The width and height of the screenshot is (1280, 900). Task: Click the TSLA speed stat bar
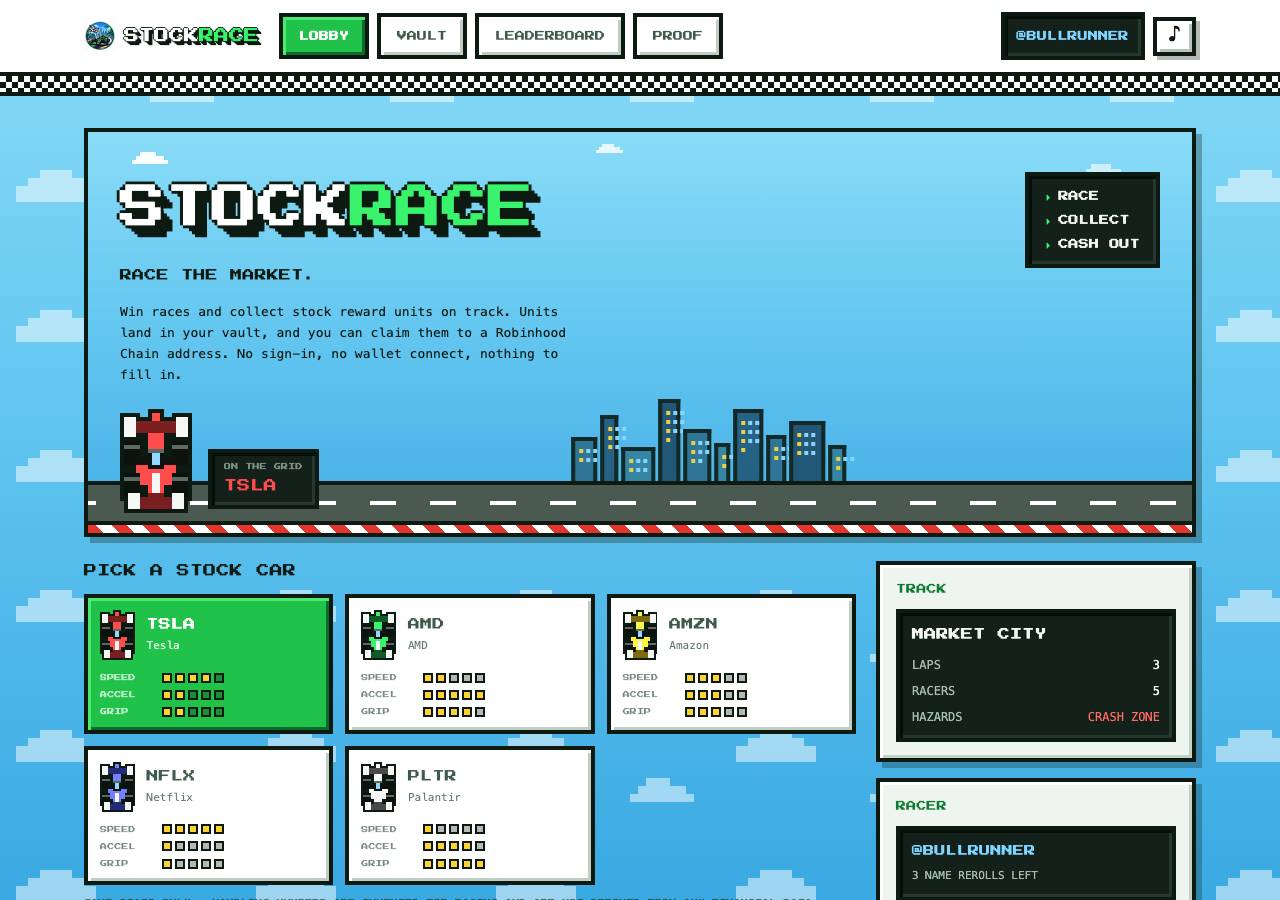click(193, 678)
